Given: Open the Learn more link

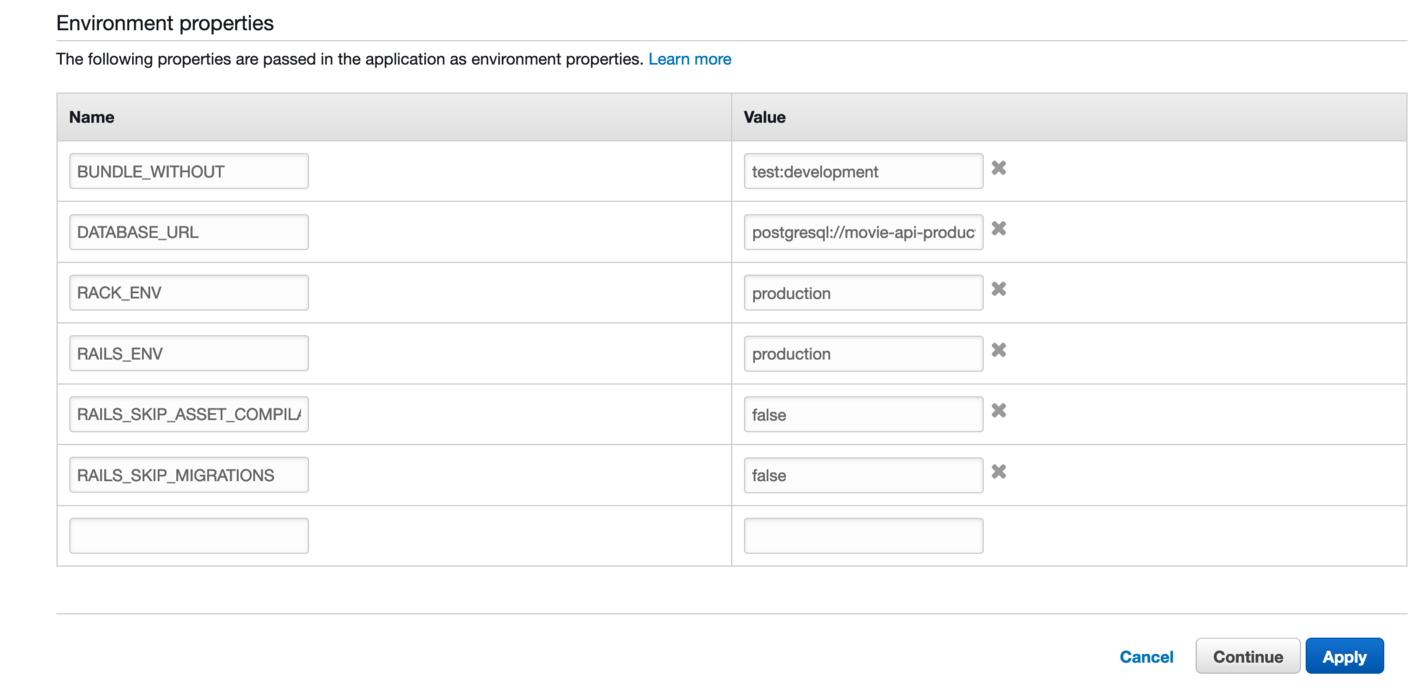Looking at the screenshot, I should point(689,59).
